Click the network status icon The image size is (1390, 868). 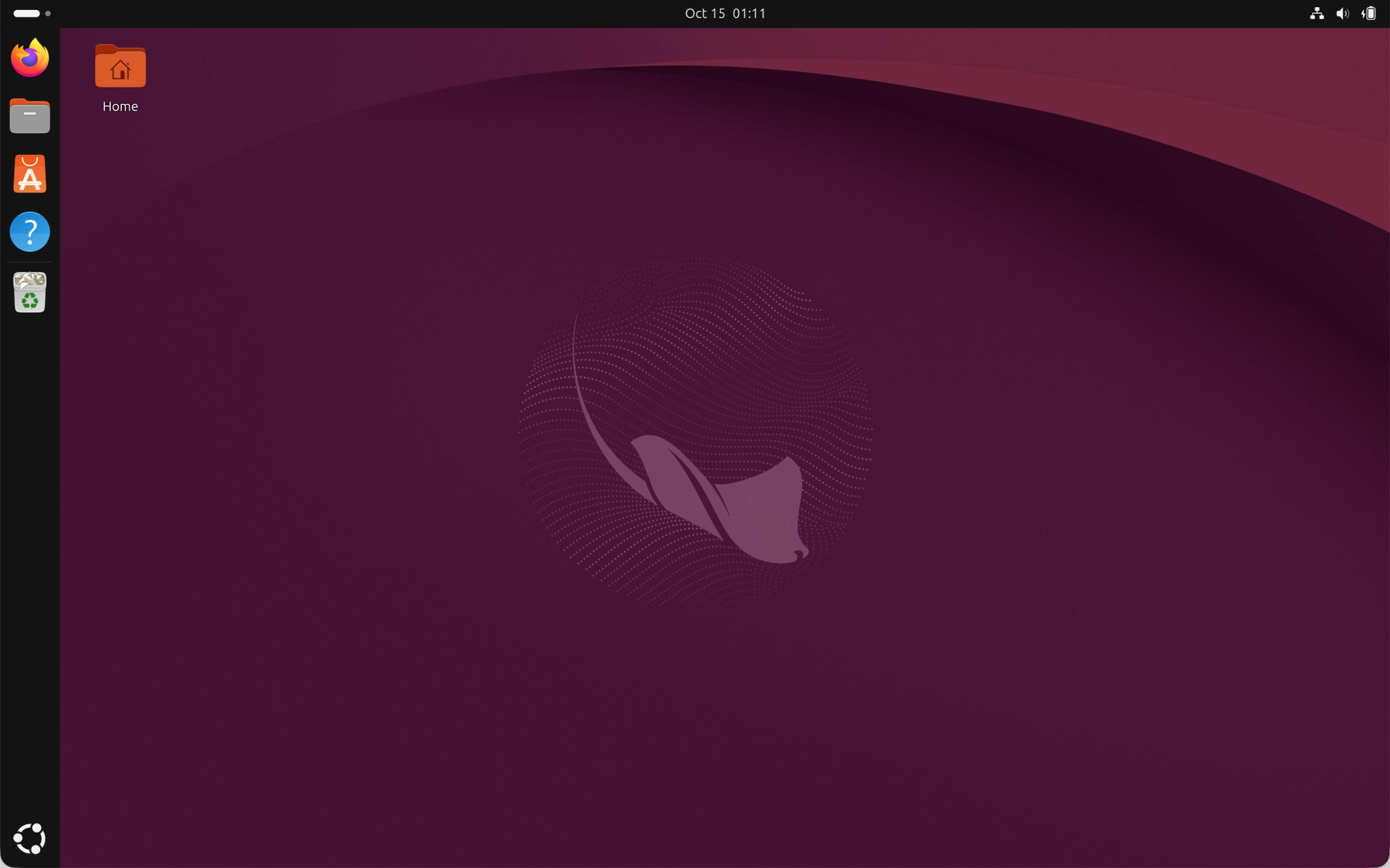pos(1317,13)
